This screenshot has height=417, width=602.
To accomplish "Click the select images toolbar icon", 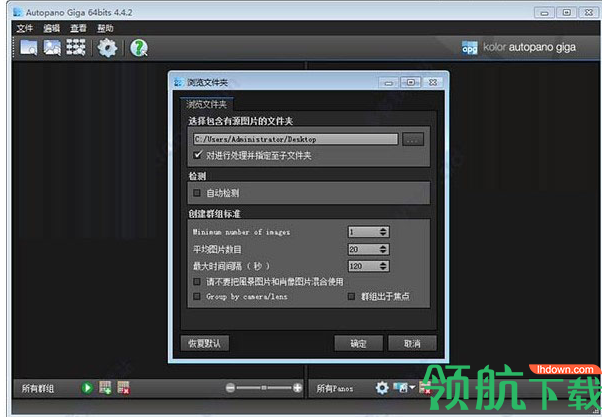I will coord(52,48).
